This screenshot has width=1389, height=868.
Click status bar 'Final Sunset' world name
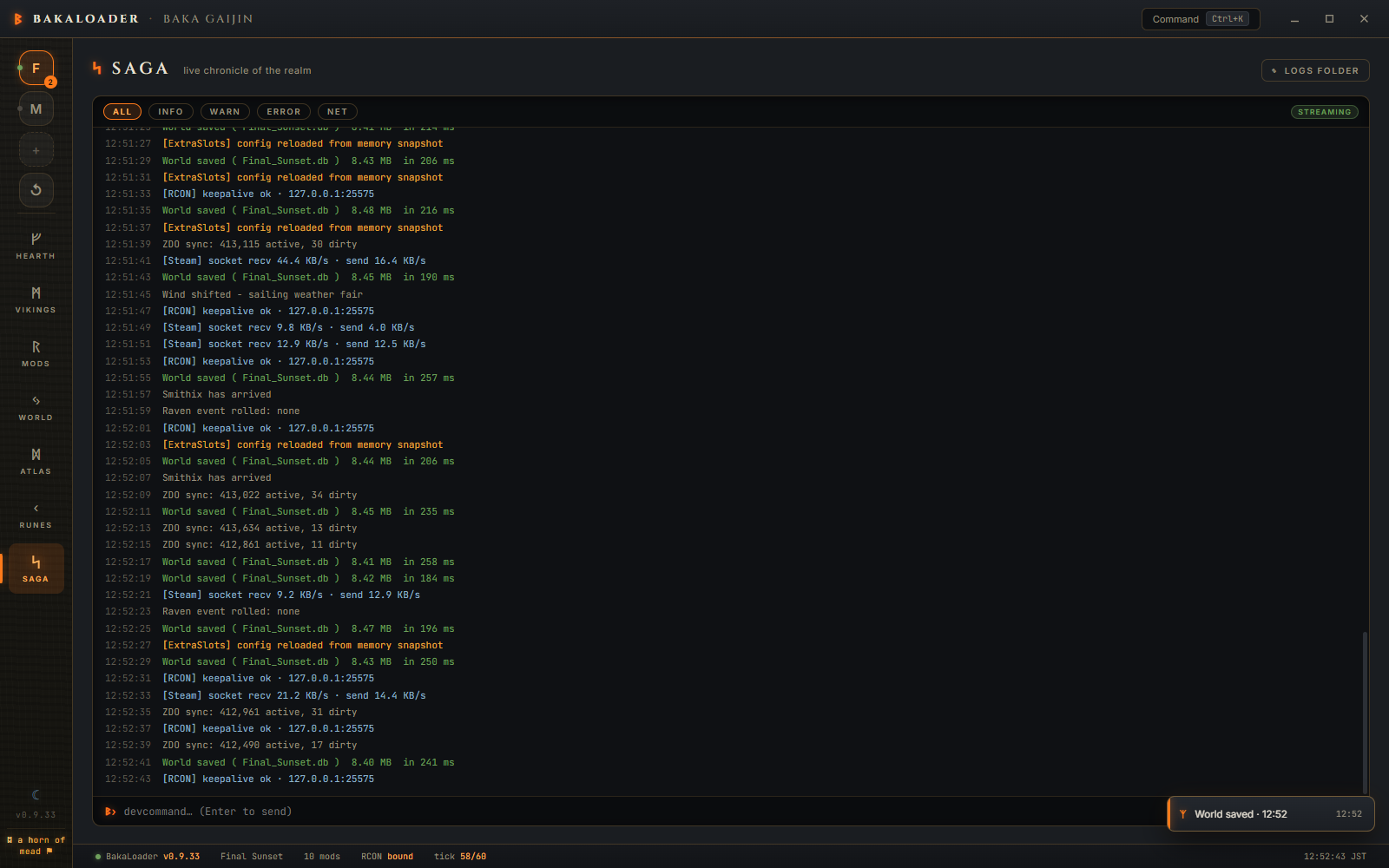pyautogui.click(x=252, y=857)
